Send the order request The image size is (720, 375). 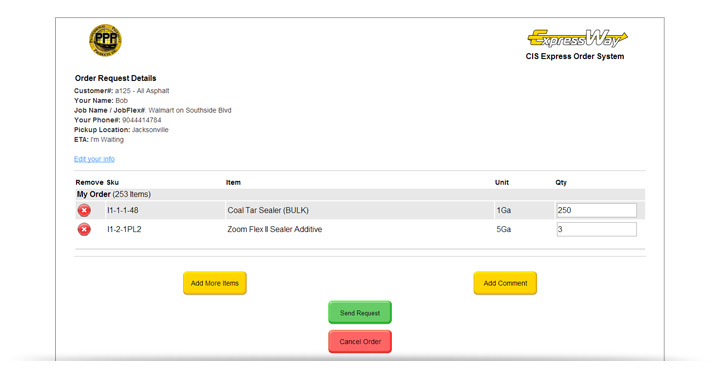click(x=360, y=313)
